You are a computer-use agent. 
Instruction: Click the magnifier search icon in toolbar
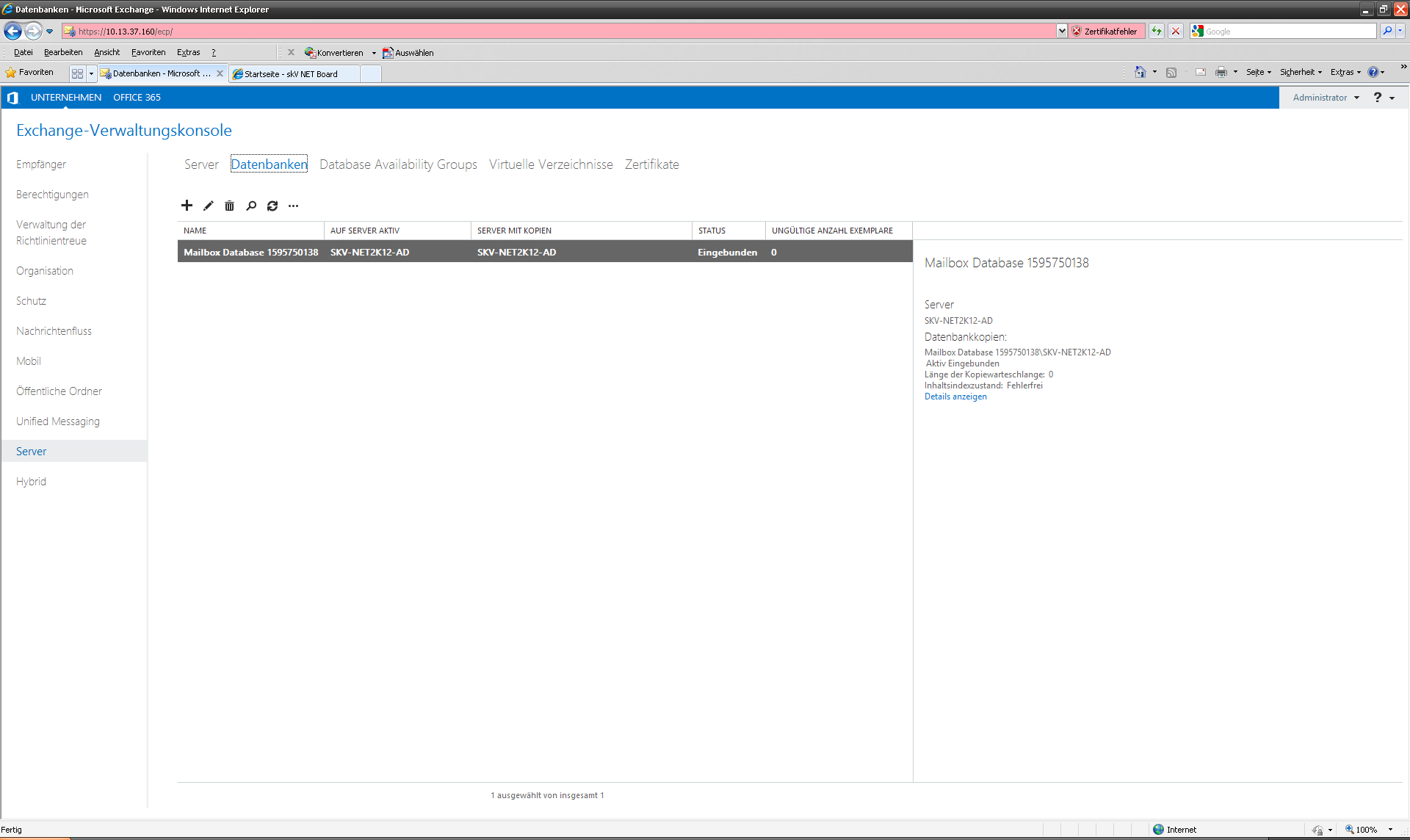point(251,206)
